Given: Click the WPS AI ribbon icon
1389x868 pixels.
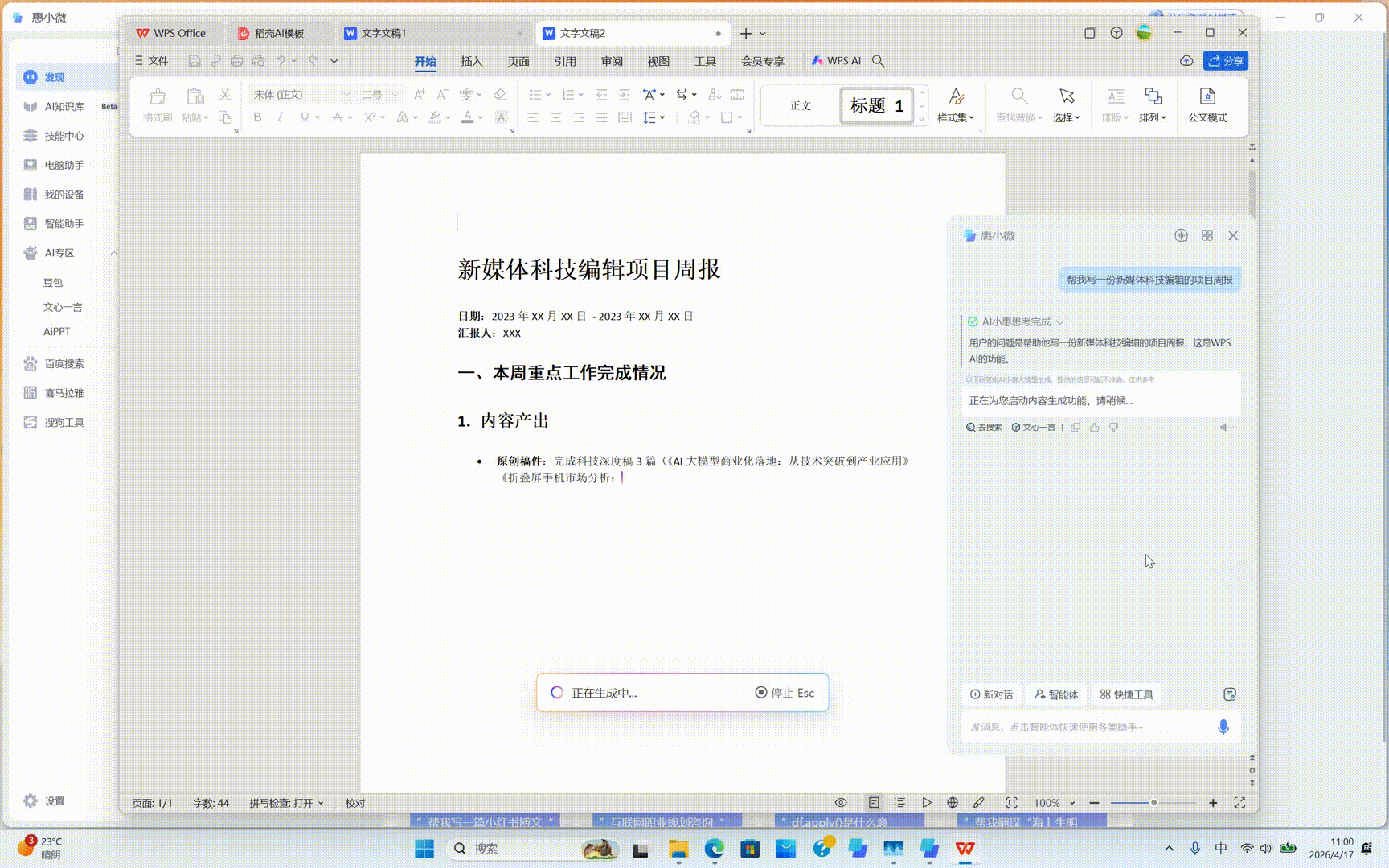Looking at the screenshot, I should point(836,61).
